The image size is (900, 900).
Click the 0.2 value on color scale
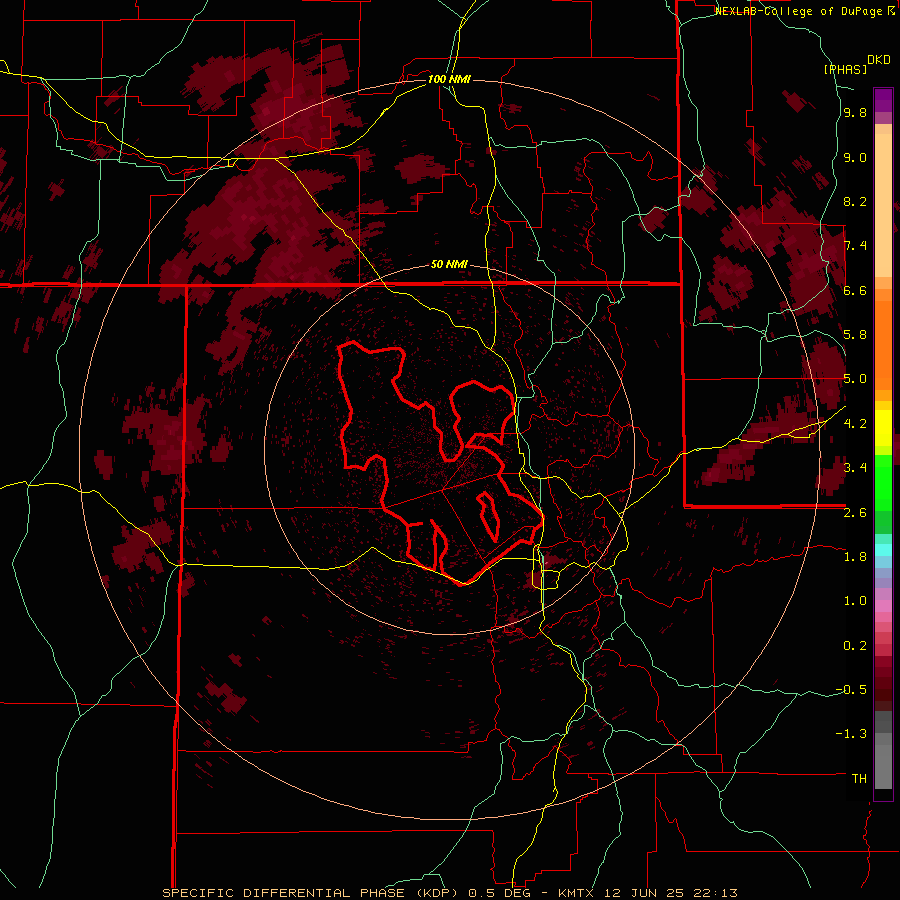(x=855, y=646)
